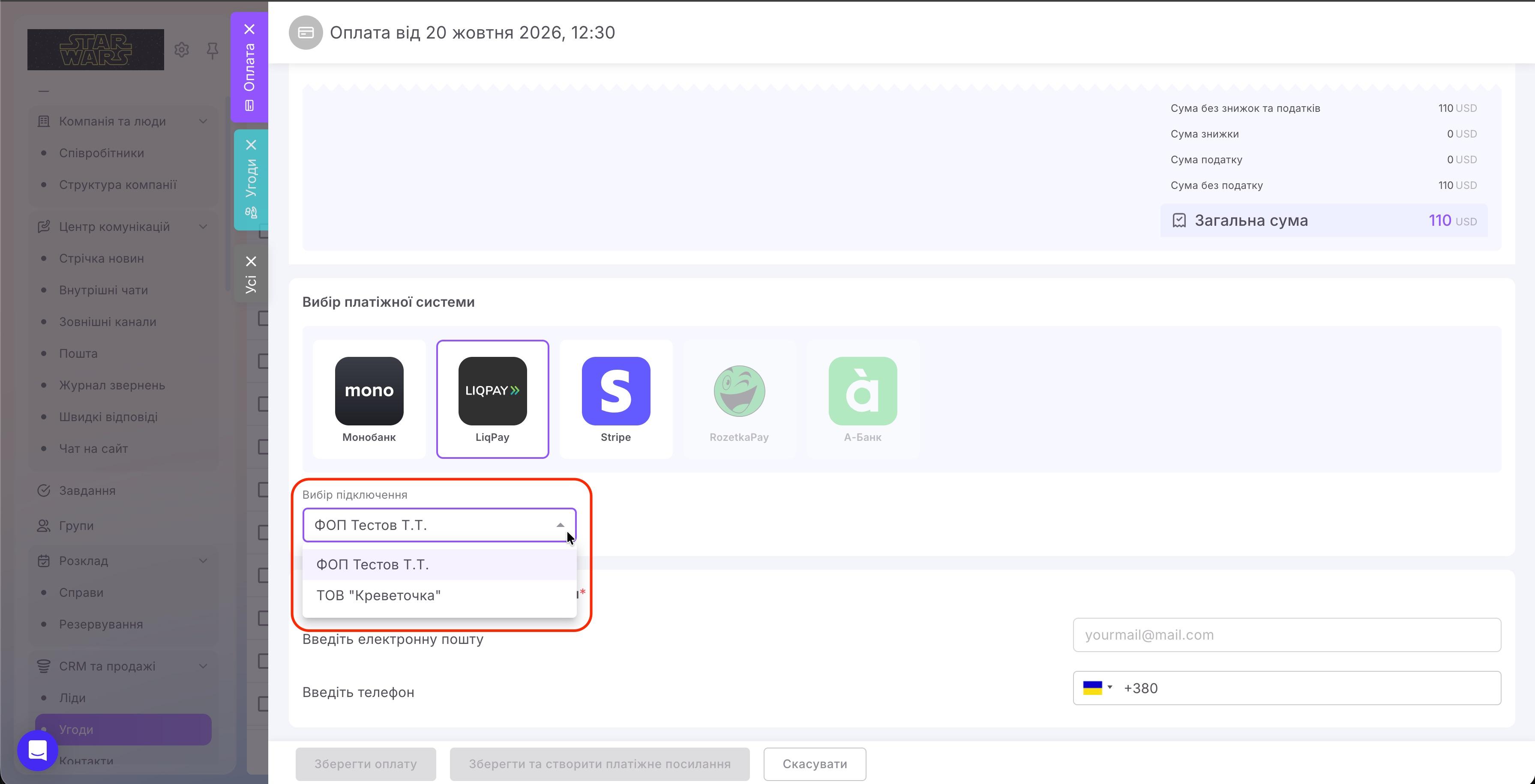Open Структура компанії in the sidebar
This screenshot has width=1535, height=784.
(x=117, y=185)
